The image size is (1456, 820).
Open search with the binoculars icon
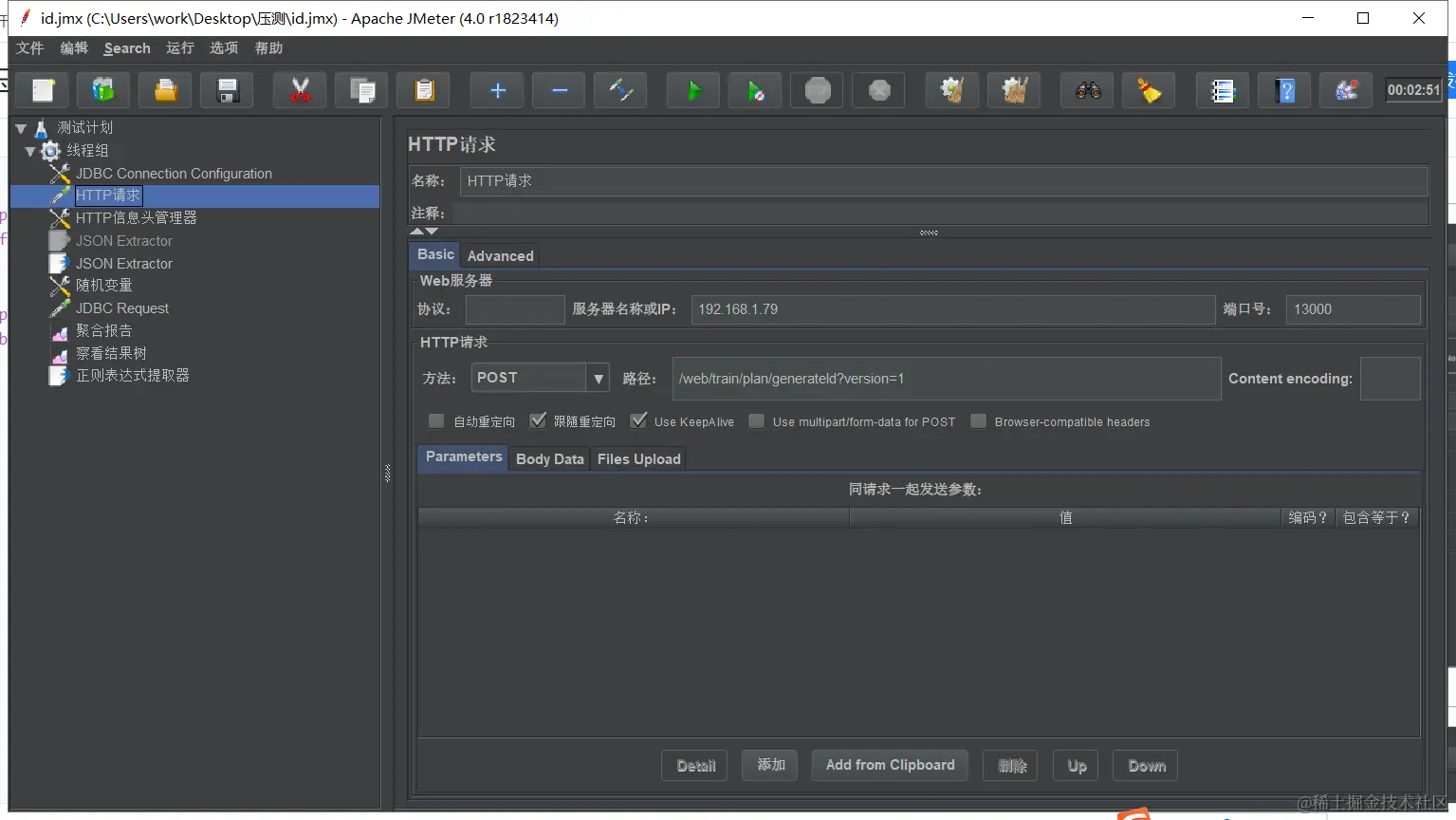[x=1088, y=90]
